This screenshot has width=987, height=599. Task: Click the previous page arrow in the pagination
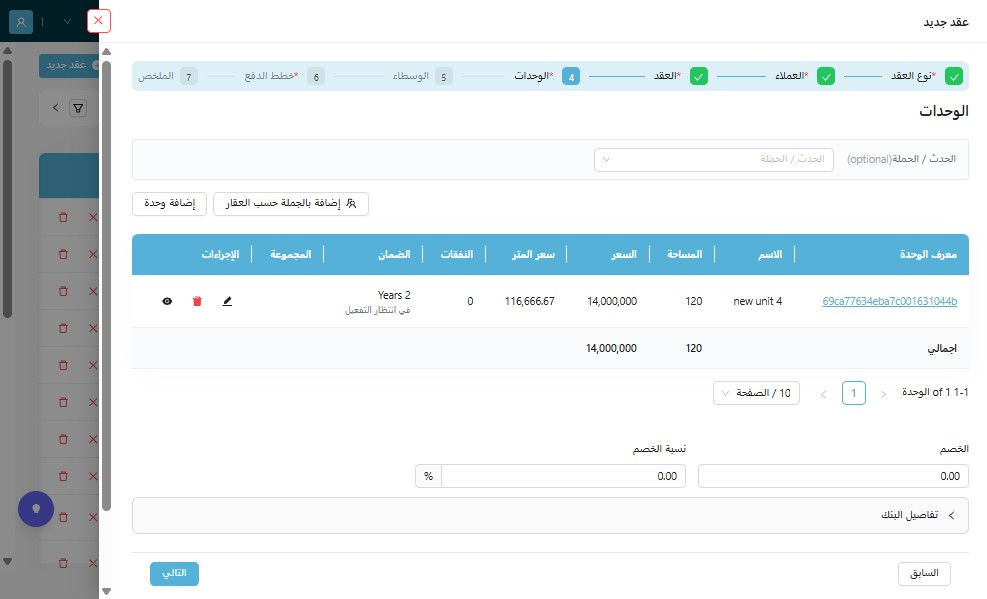883,394
